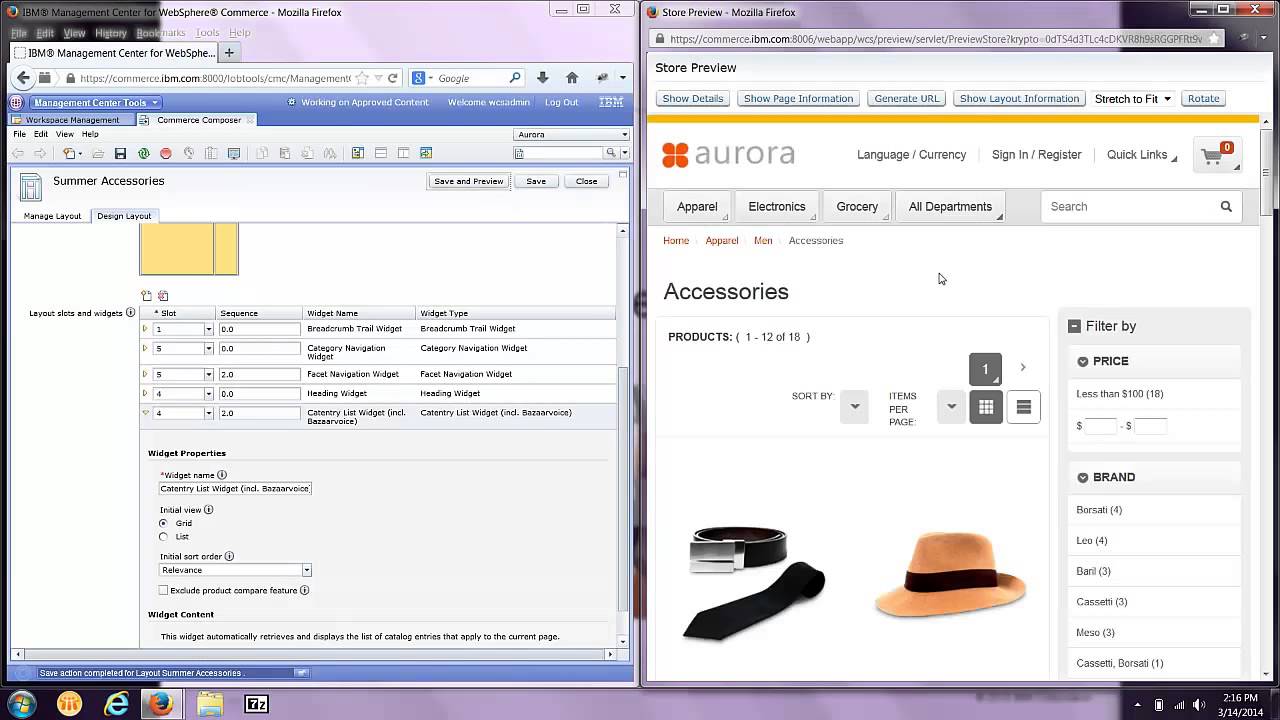
Task: Open the Electronics department menu
Action: (777, 207)
